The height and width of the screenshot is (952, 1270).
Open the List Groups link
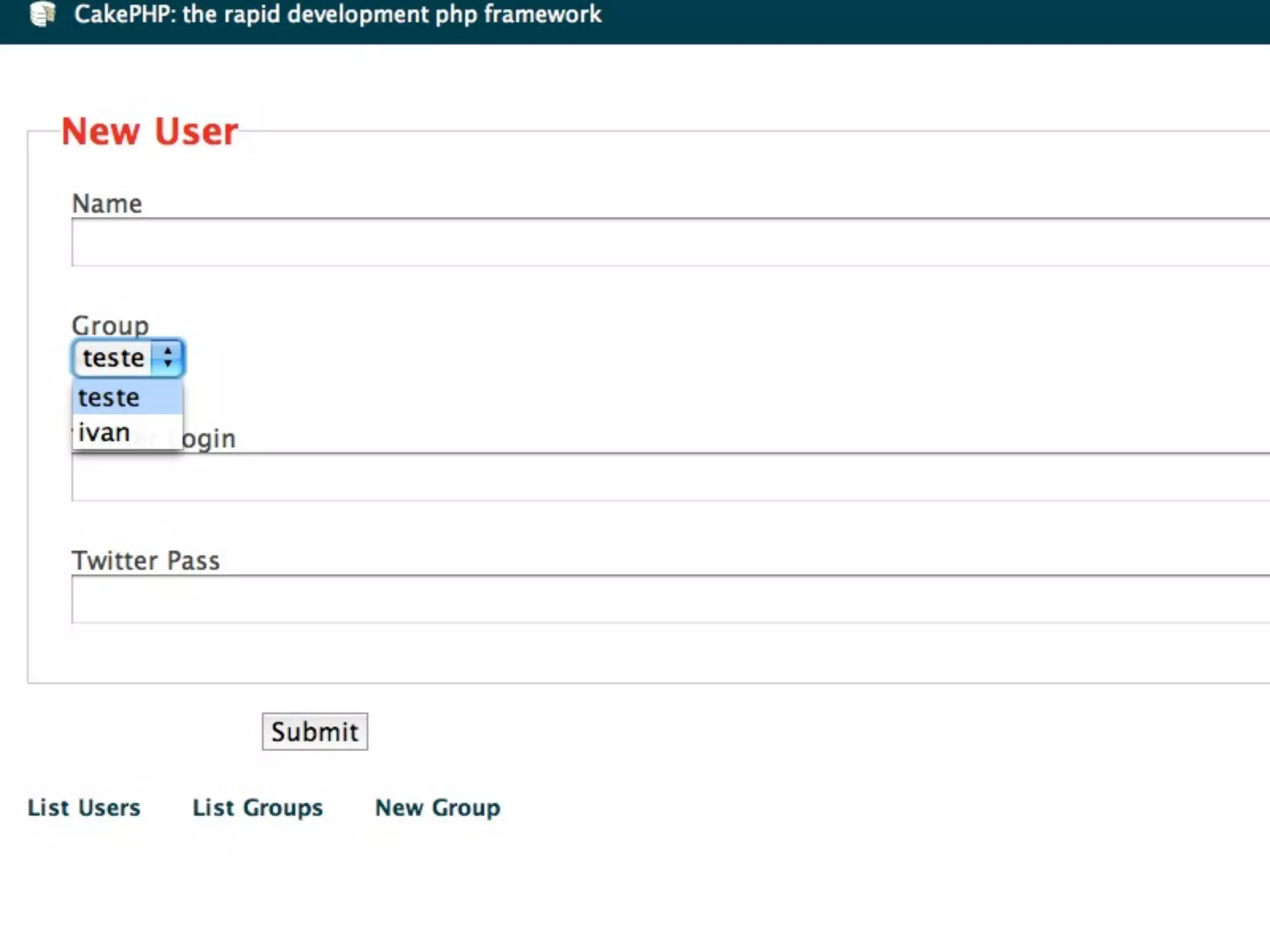pos(257,808)
